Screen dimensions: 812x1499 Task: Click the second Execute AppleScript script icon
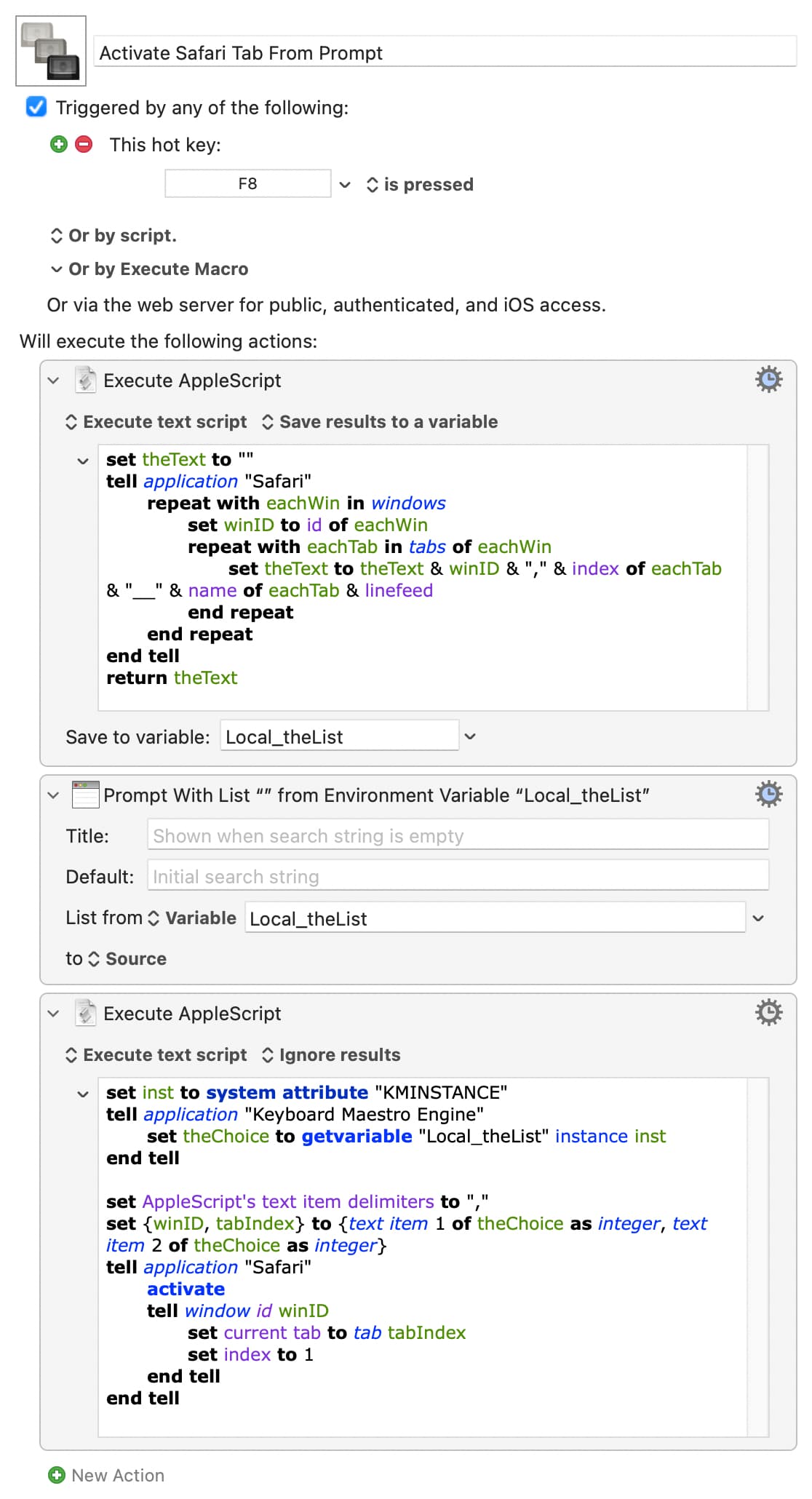pos(85,1013)
